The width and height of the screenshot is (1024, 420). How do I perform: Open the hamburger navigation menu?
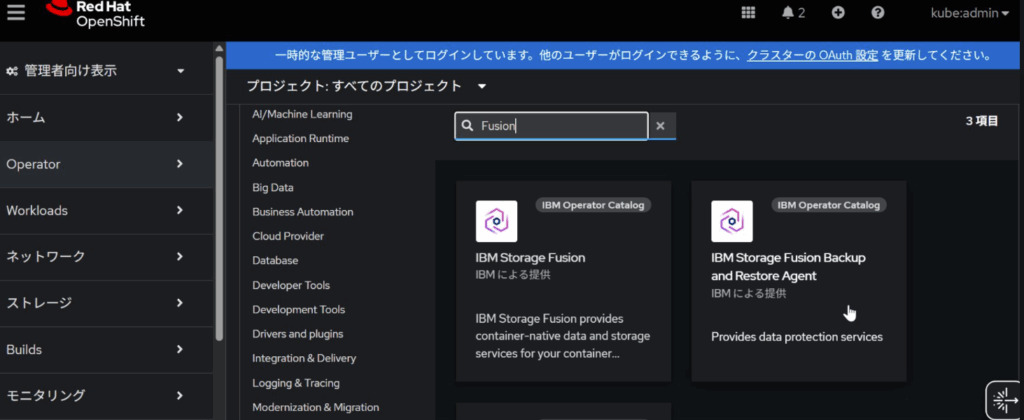click(x=16, y=12)
